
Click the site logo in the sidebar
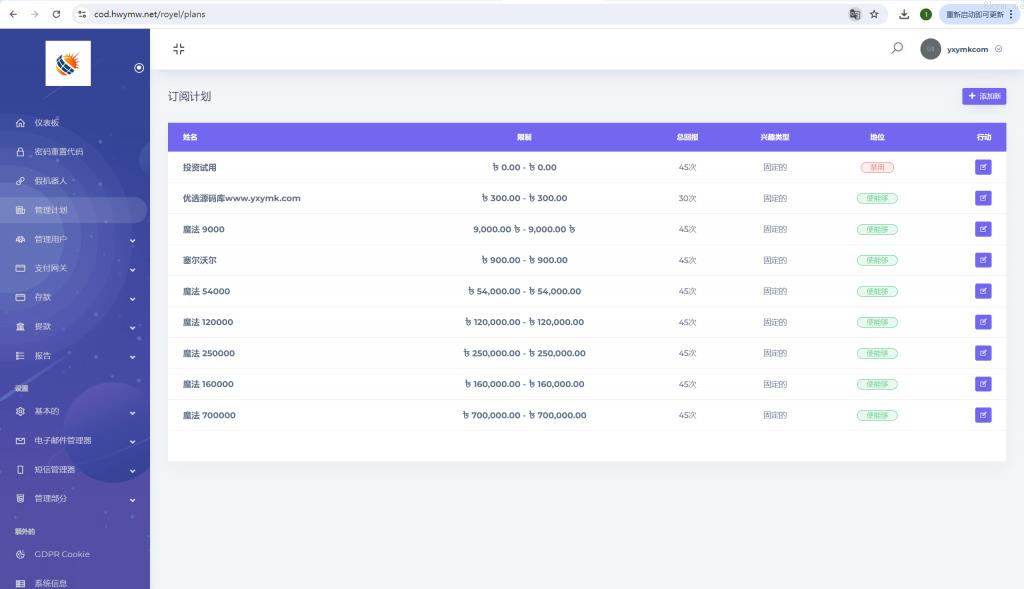[x=68, y=64]
